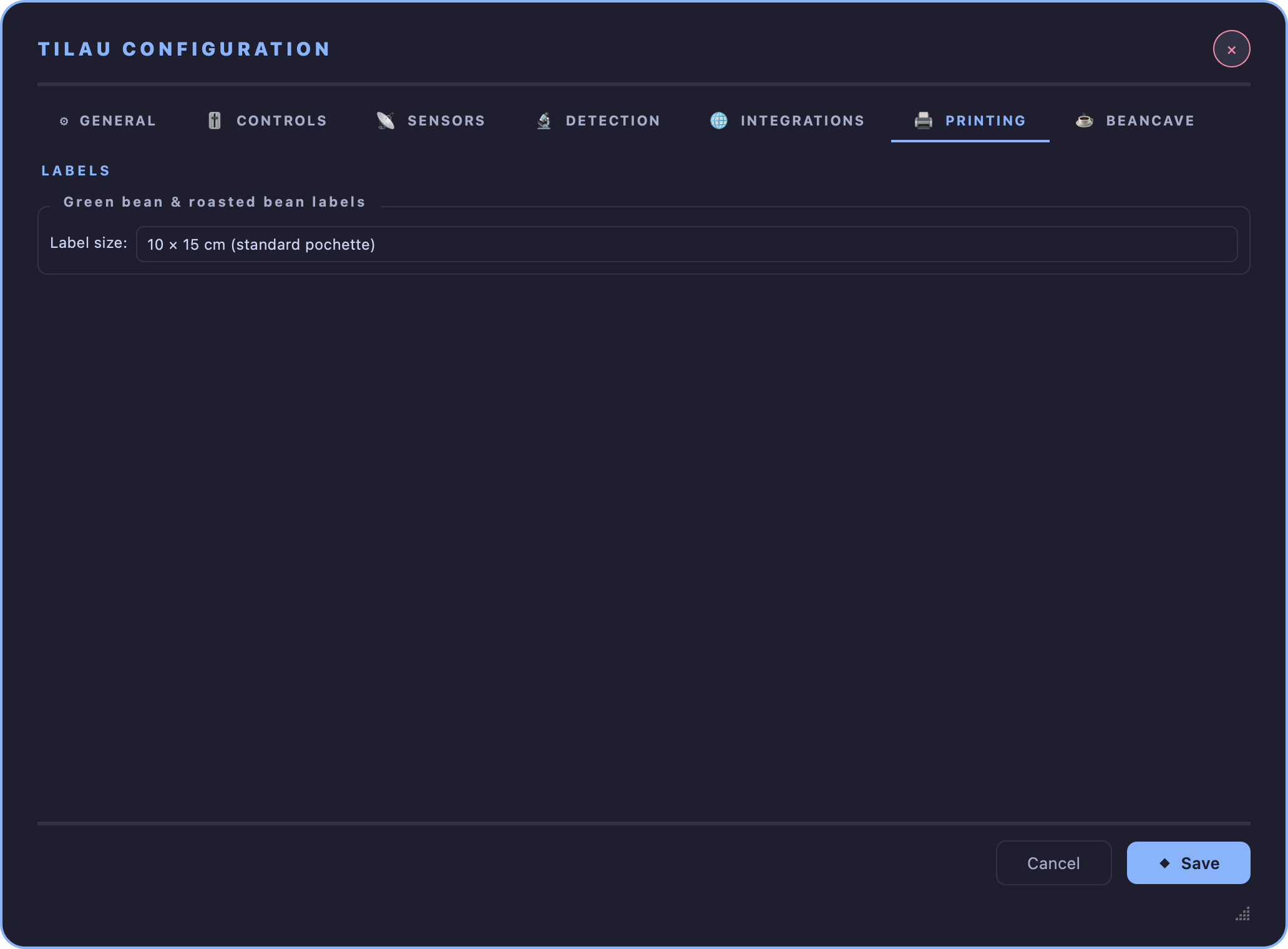Viewport: 1288px width, 949px height.
Task: Close the Tilau Configuration dialog
Action: pos(1231,49)
